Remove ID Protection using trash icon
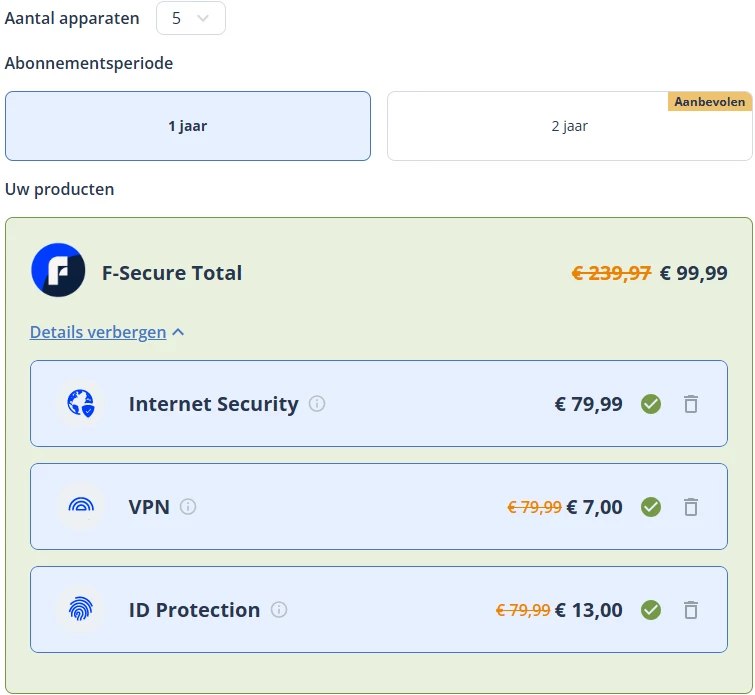 [x=690, y=610]
